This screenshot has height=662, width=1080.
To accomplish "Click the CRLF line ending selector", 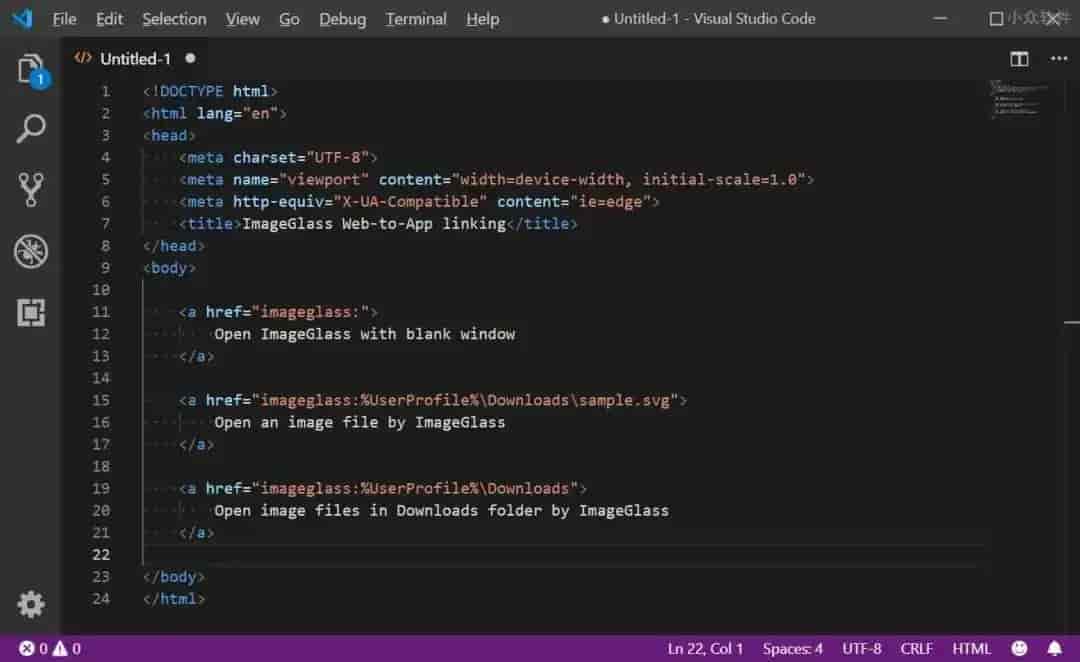I will (x=917, y=648).
